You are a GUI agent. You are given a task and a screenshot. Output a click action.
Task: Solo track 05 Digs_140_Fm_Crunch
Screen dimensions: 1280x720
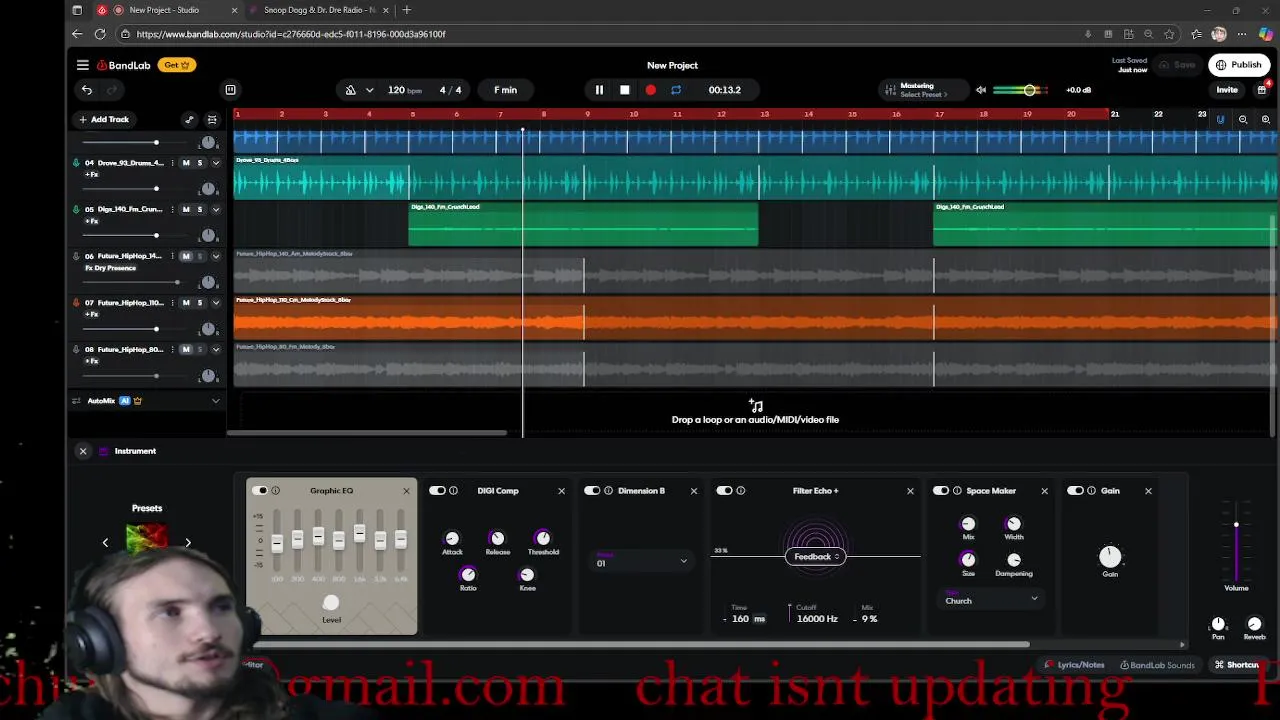pos(200,210)
